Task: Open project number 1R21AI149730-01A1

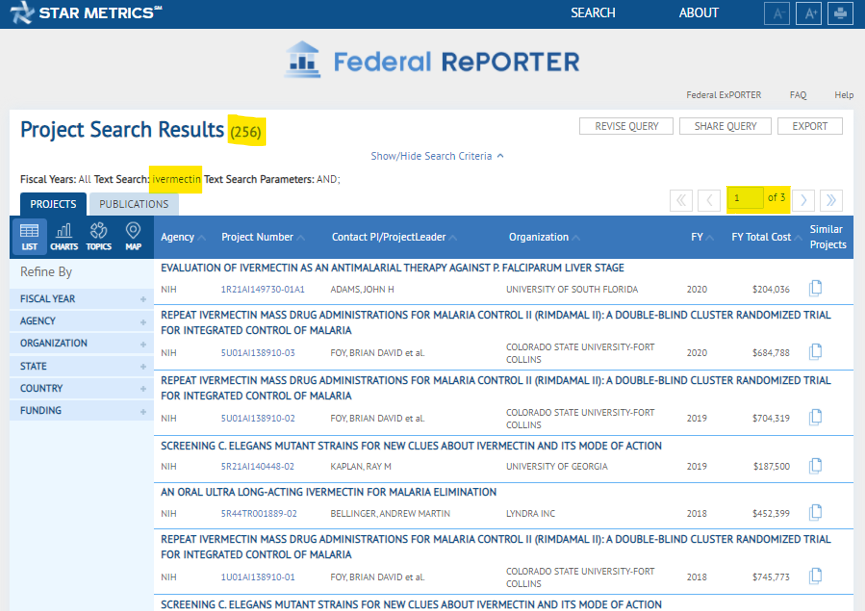Action: pos(263,289)
